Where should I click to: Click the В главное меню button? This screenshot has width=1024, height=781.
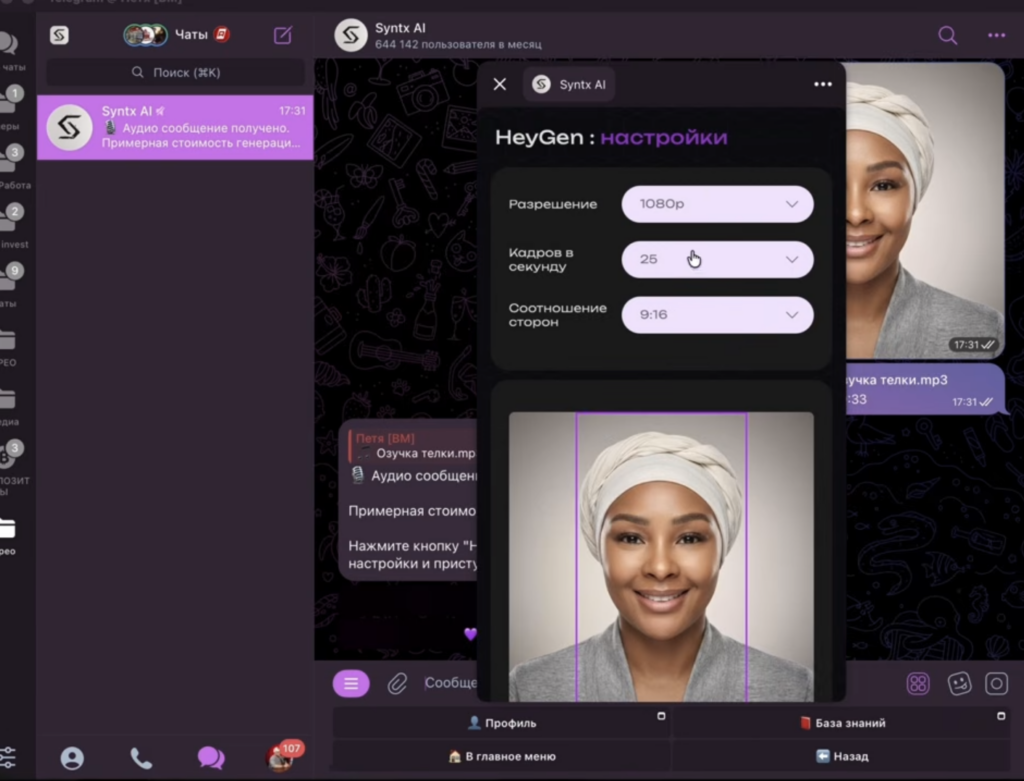(502, 756)
